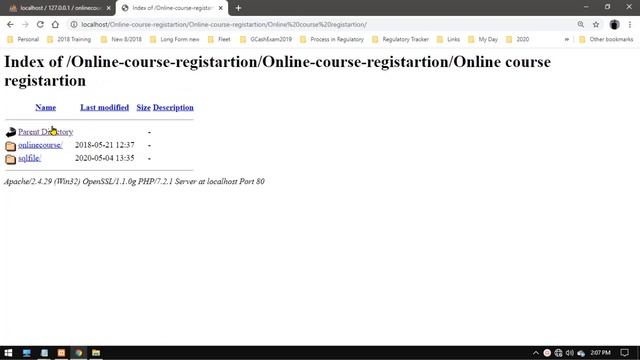Open the browser home page
The height and width of the screenshot is (360, 640).
pyautogui.click(x=55, y=24)
